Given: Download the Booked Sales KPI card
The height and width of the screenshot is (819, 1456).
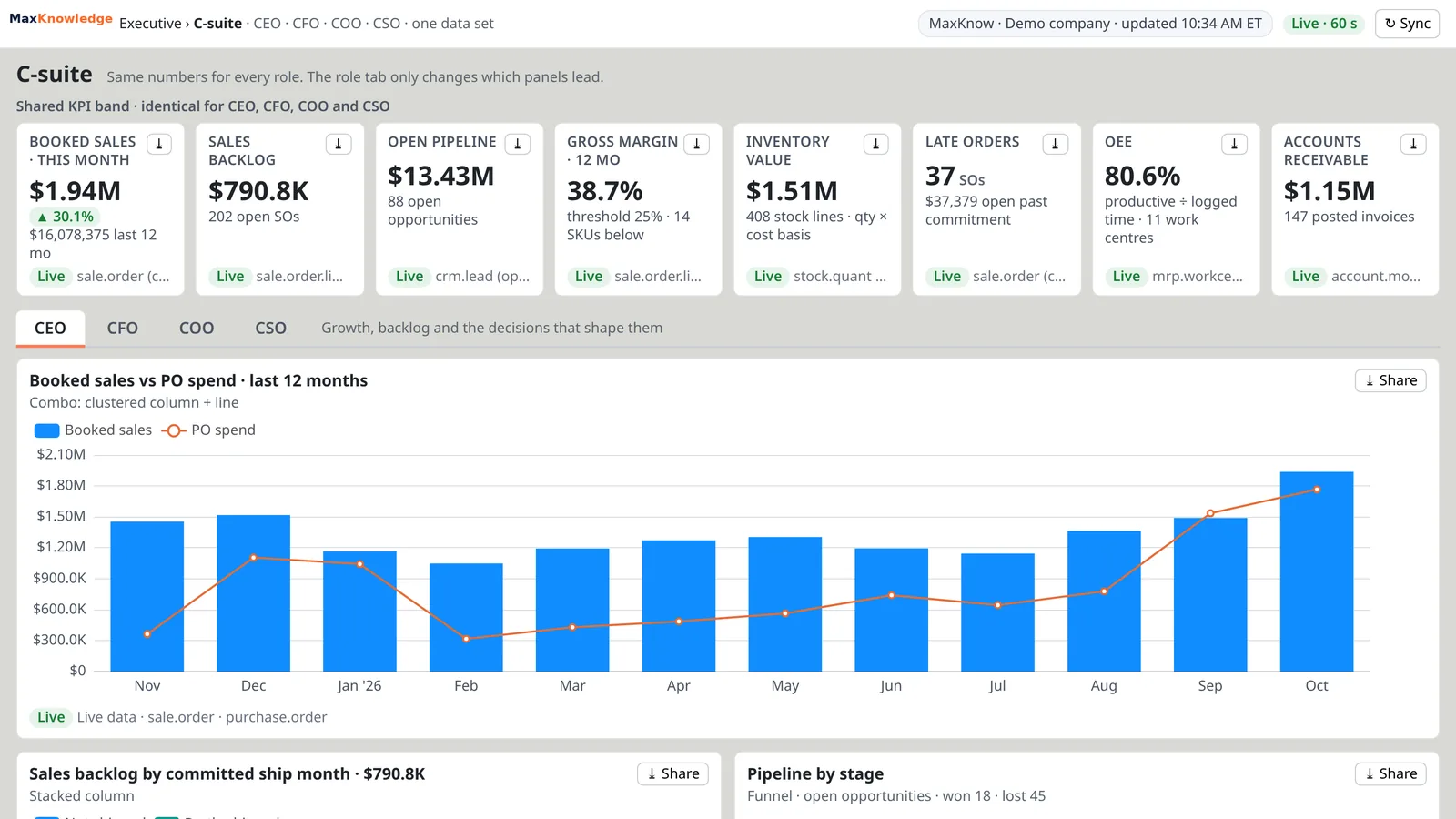Looking at the screenshot, I should click(159, 144).
